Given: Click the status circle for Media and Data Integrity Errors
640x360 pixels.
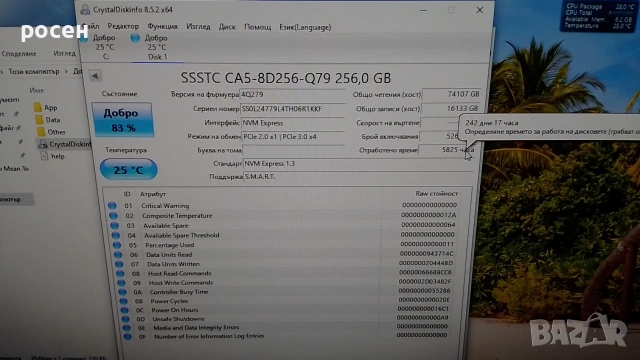Looking at the screenshot, I should (127, 327).
